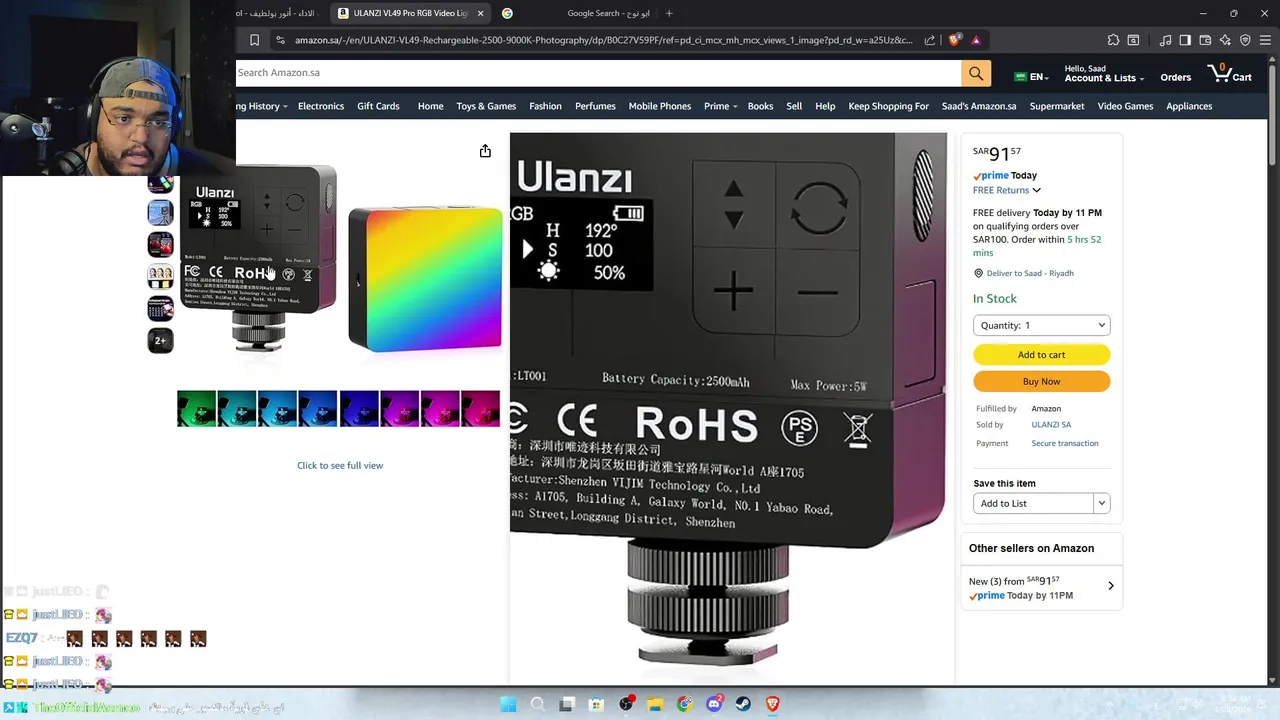Click the Add to List button
The image size is (1280, 720).
point(1033,503)
